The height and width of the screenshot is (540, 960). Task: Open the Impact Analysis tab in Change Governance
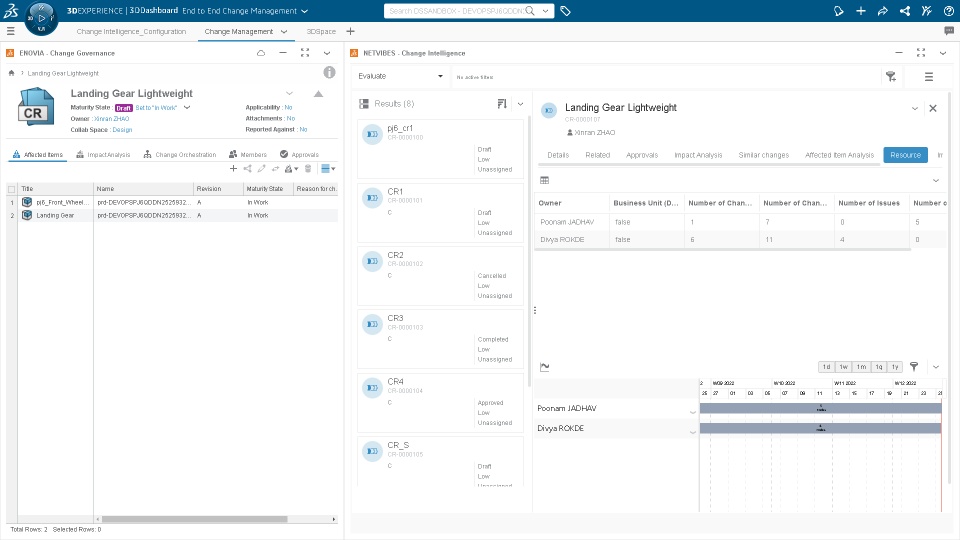(x=103, y=155)
